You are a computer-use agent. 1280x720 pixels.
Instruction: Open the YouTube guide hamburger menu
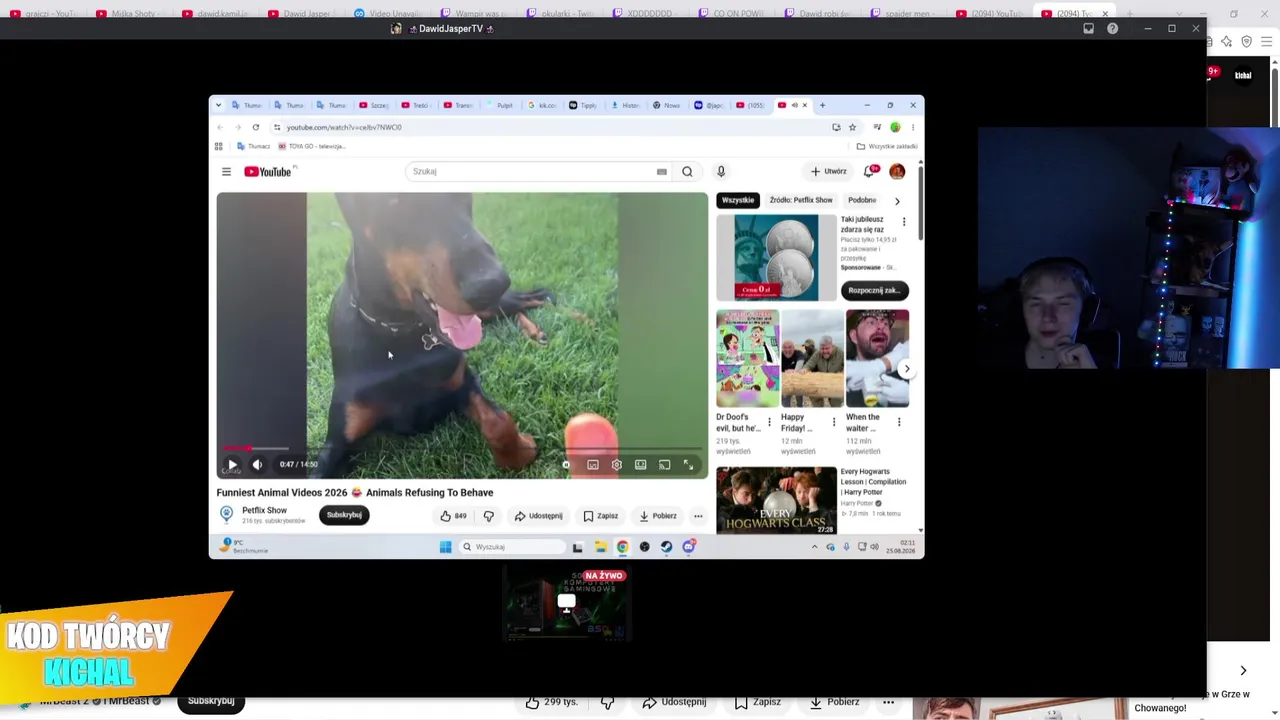point(226,172)
